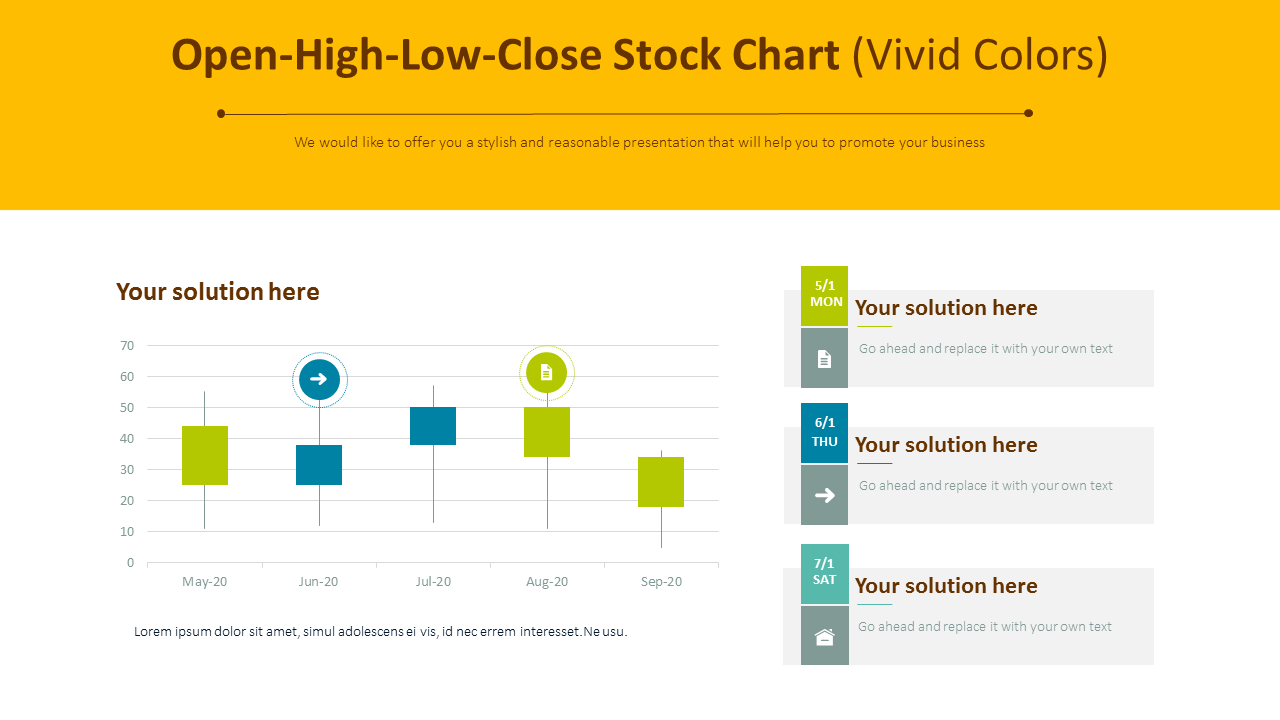
Task: Select the May-20 green candlestick bar
Action: point(205,455)
